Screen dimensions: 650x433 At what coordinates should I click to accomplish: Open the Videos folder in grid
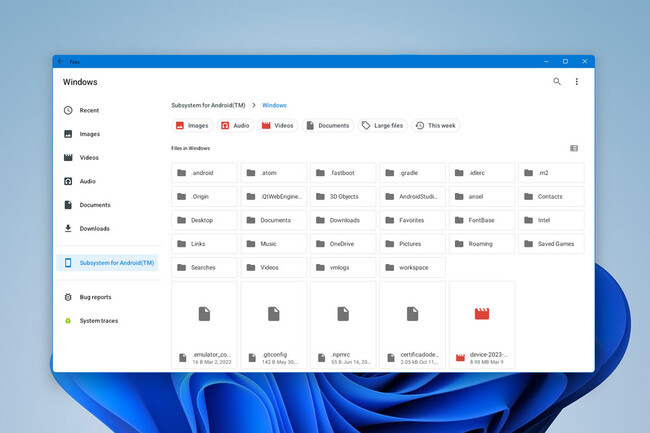pyautogui.click(x=274, y=267)
